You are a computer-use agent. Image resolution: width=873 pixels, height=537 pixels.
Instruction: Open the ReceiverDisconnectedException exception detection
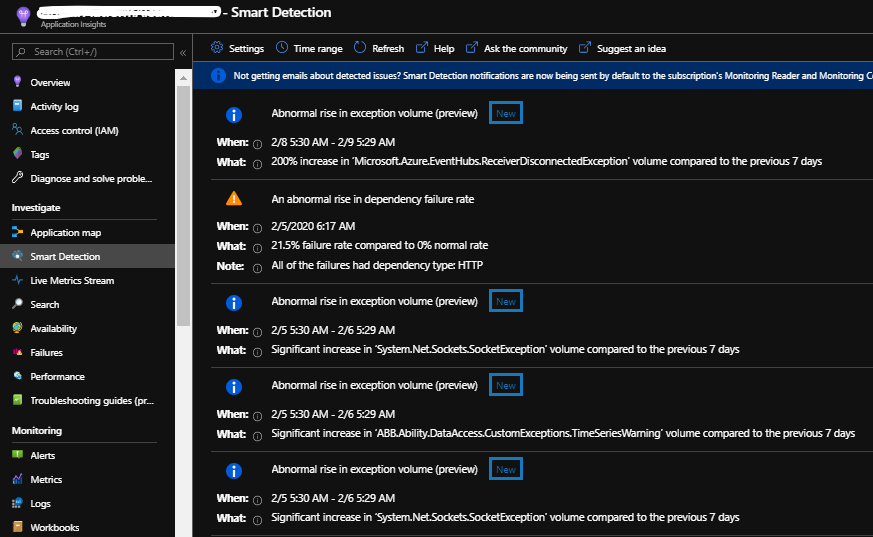click(x=374, y=113)
